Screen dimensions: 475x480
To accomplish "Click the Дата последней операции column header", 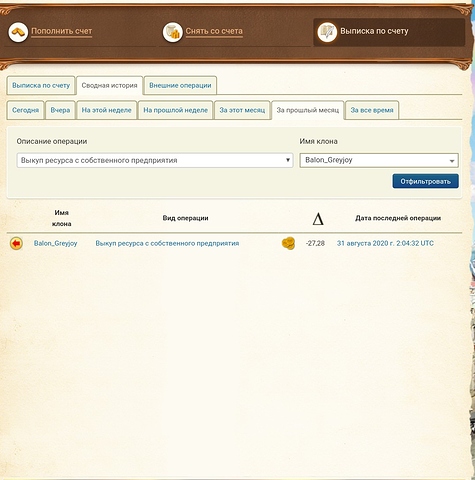I will click(398, 218).
